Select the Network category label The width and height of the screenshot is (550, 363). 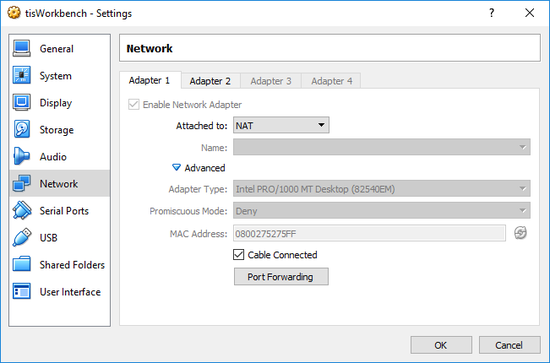(59, 184)
